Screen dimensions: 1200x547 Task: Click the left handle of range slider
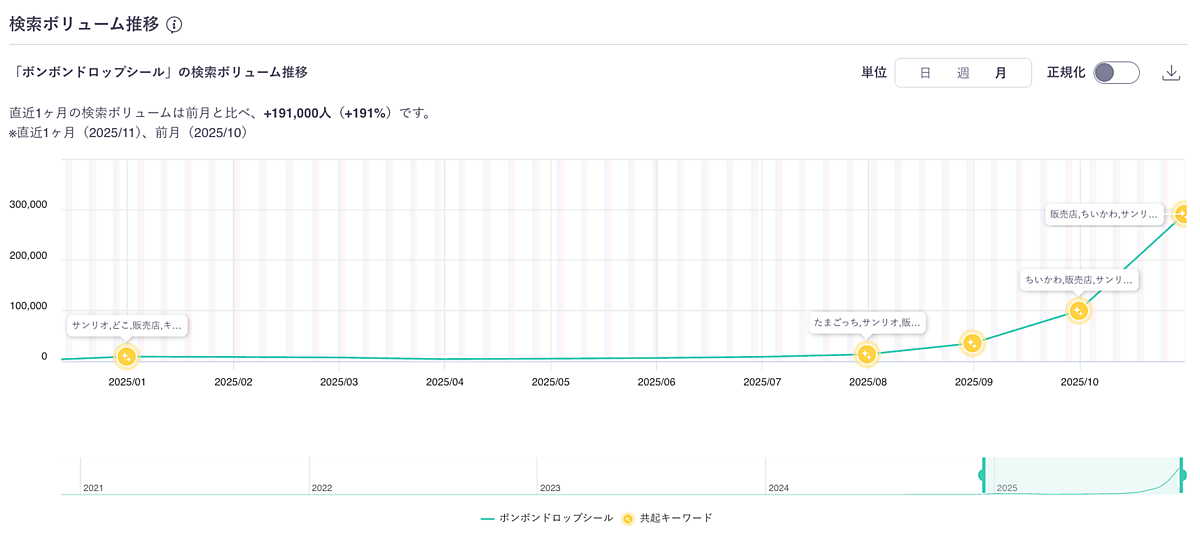(x=983, y=475)
